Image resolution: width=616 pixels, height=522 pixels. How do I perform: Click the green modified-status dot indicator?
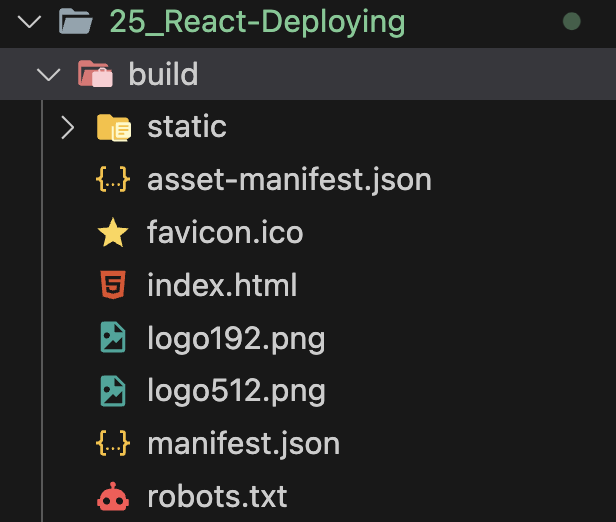click(x=572, y=21)
